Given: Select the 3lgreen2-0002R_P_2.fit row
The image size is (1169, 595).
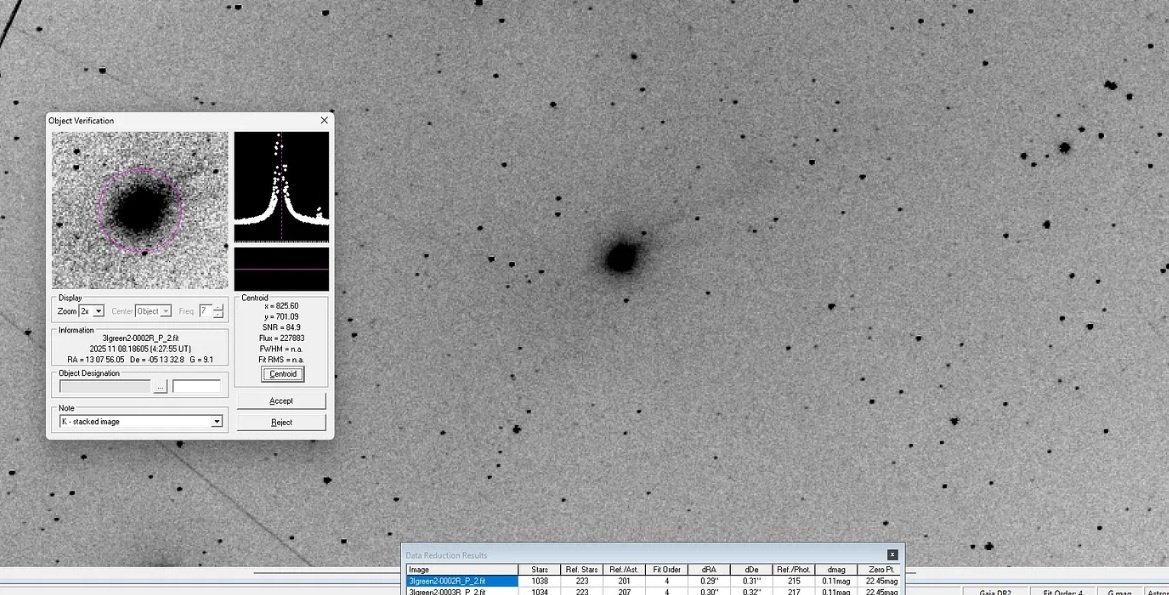Looking at the screenshot, I should click(461, 581).
